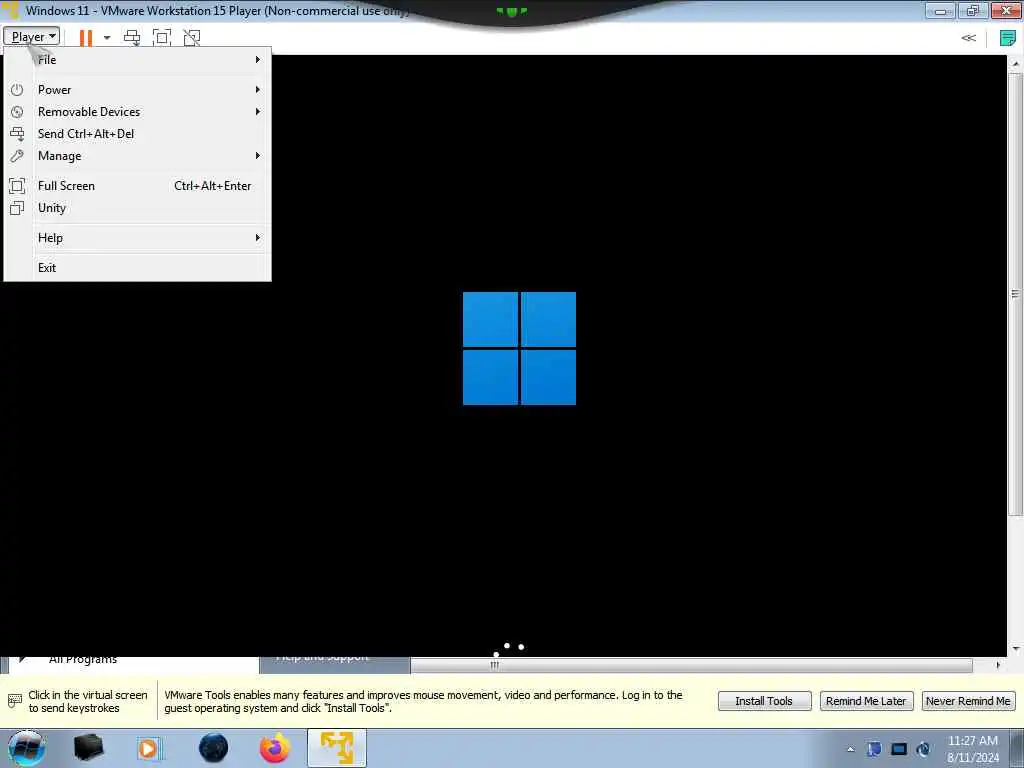Open Firefox from the taskbar
Screen dimensions: 1024x768
[x=275, y=748]
